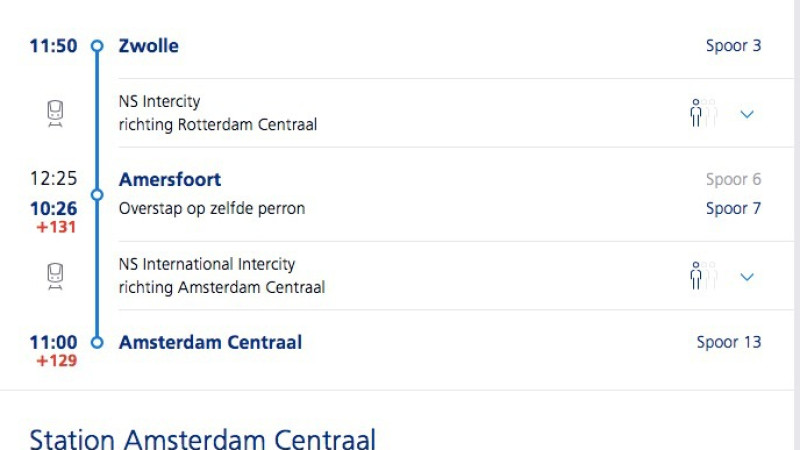Open the Amersfoort station link

tap(170, 180)
